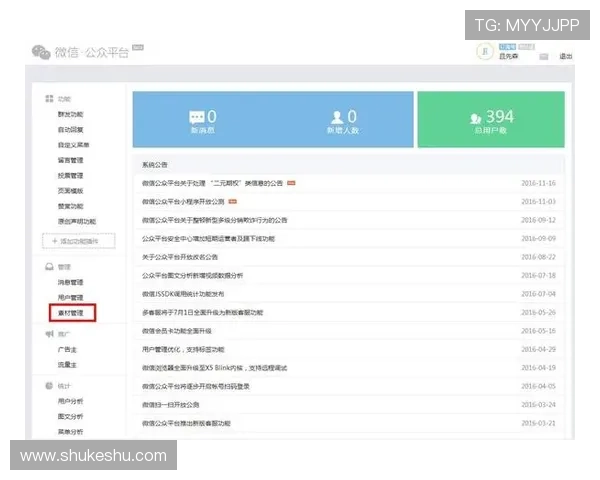Click the 添加功能插件 button

point(78,241)
